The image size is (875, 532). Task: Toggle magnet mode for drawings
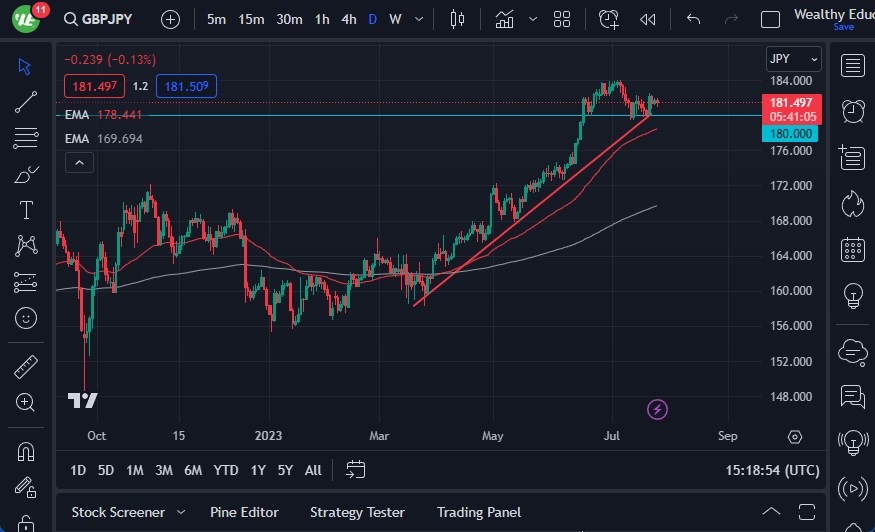pyautogui.click(x=26, y=451)
